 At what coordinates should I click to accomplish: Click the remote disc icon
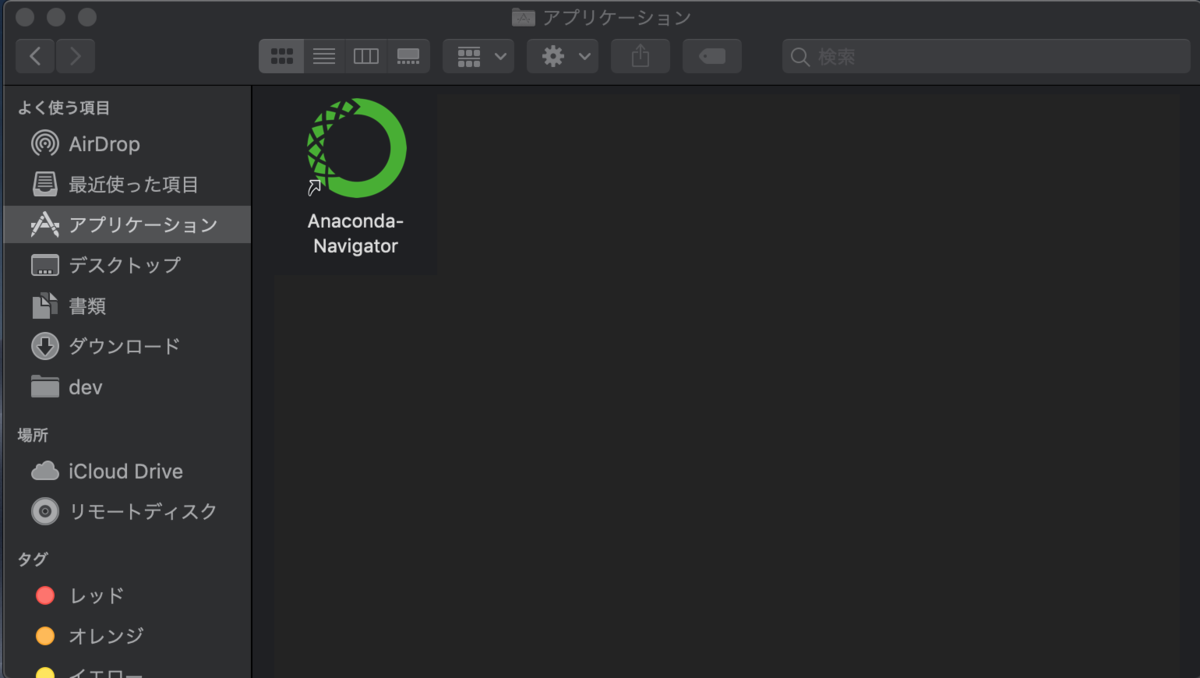(45, 511)
